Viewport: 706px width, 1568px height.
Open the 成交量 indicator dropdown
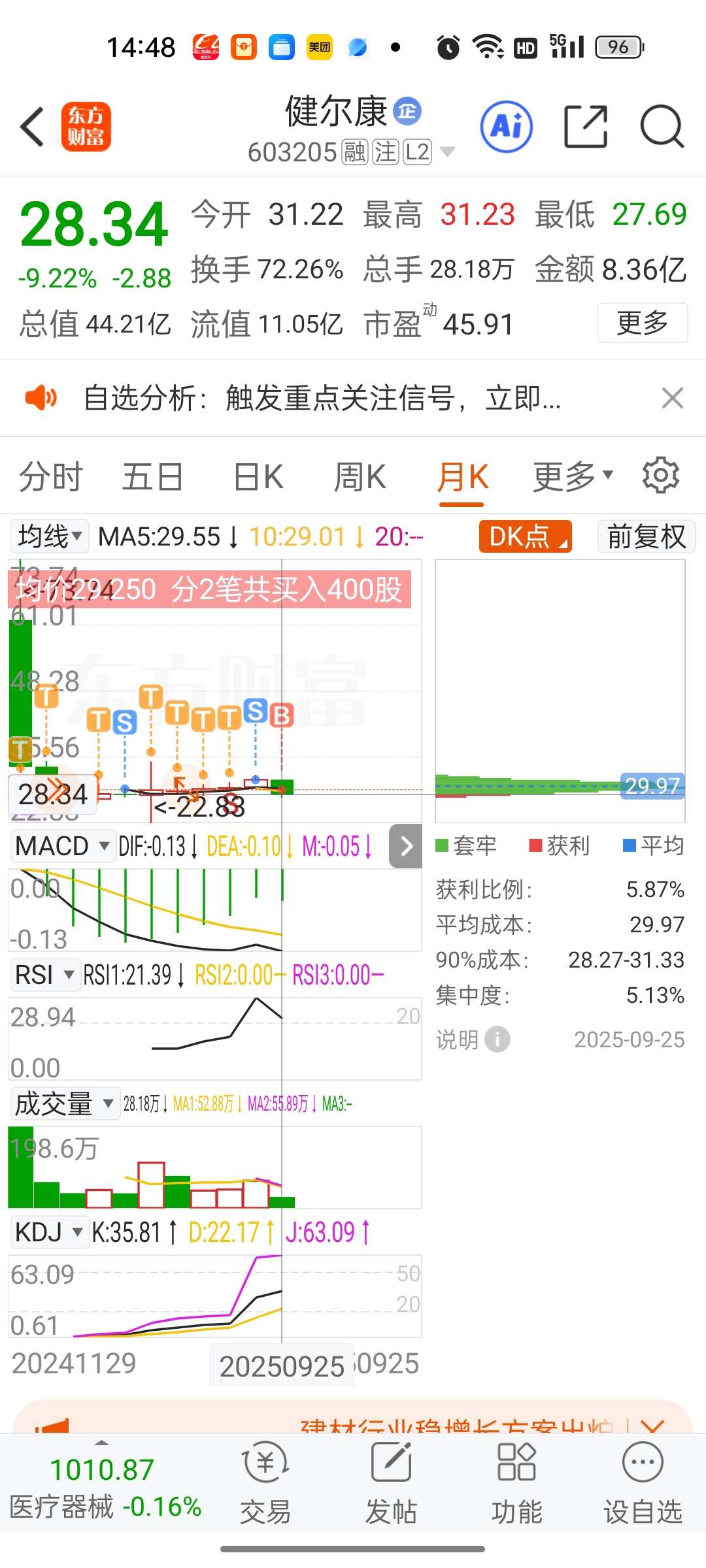(x=64, y=1103)
